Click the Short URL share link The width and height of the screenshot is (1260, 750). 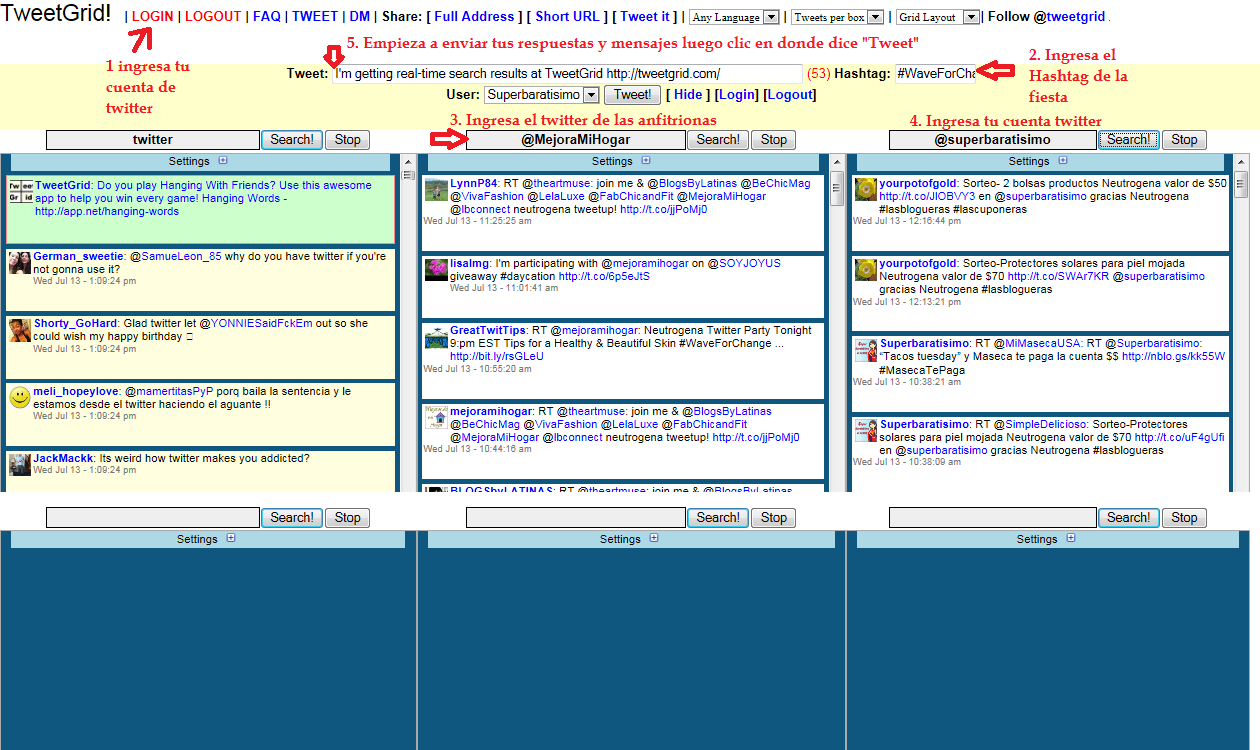click(x=568, y=17)
